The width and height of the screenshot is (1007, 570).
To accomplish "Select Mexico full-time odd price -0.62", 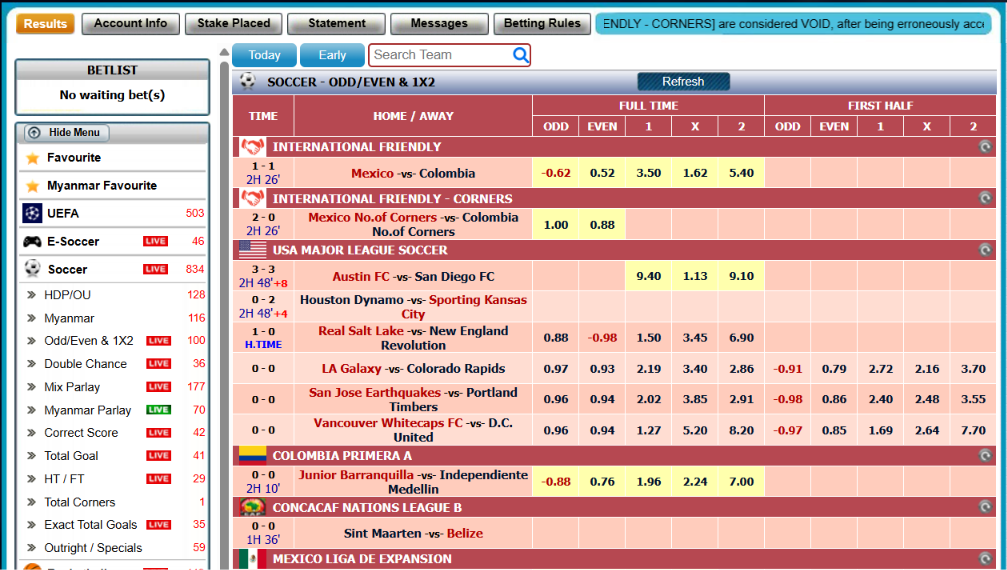I will [x=556, y=173].
